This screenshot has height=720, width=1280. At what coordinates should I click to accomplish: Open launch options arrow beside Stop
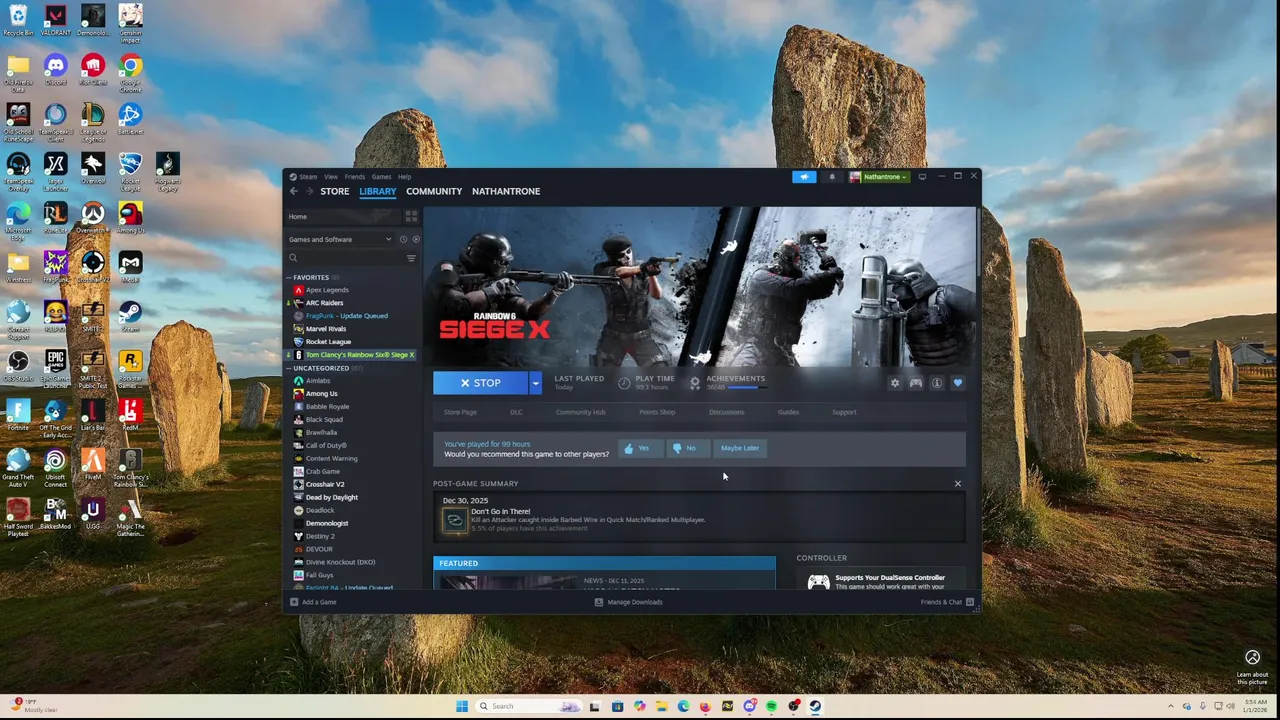click(x=535, y=383)
